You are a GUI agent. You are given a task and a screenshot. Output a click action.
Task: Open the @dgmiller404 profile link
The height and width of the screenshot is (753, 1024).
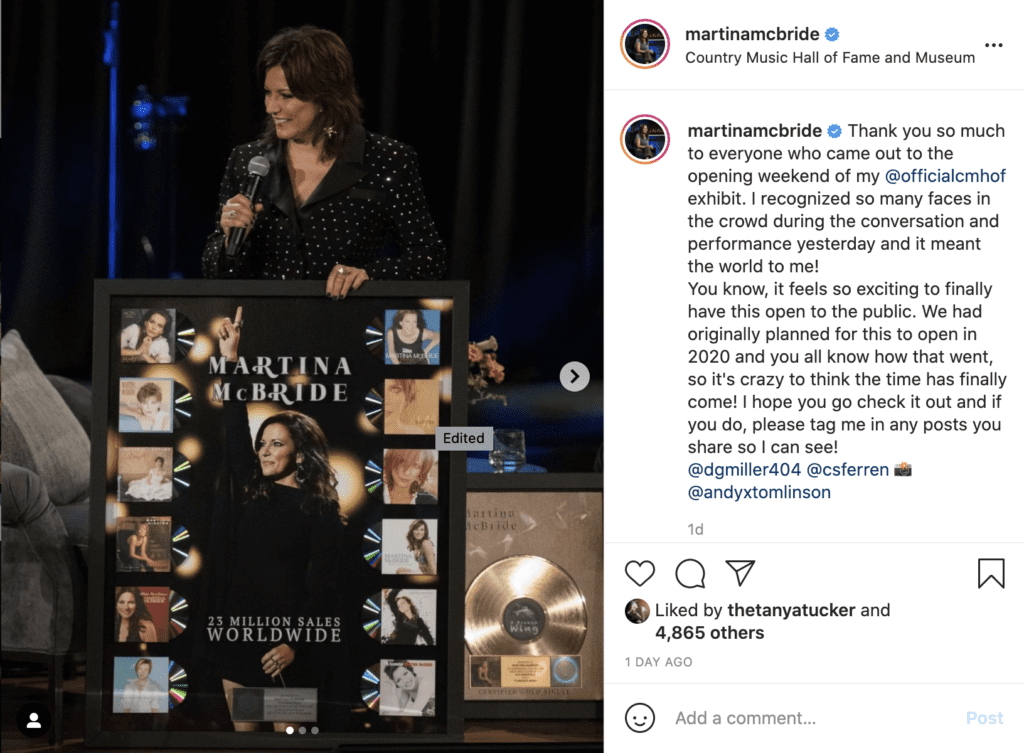pos(744,470)
